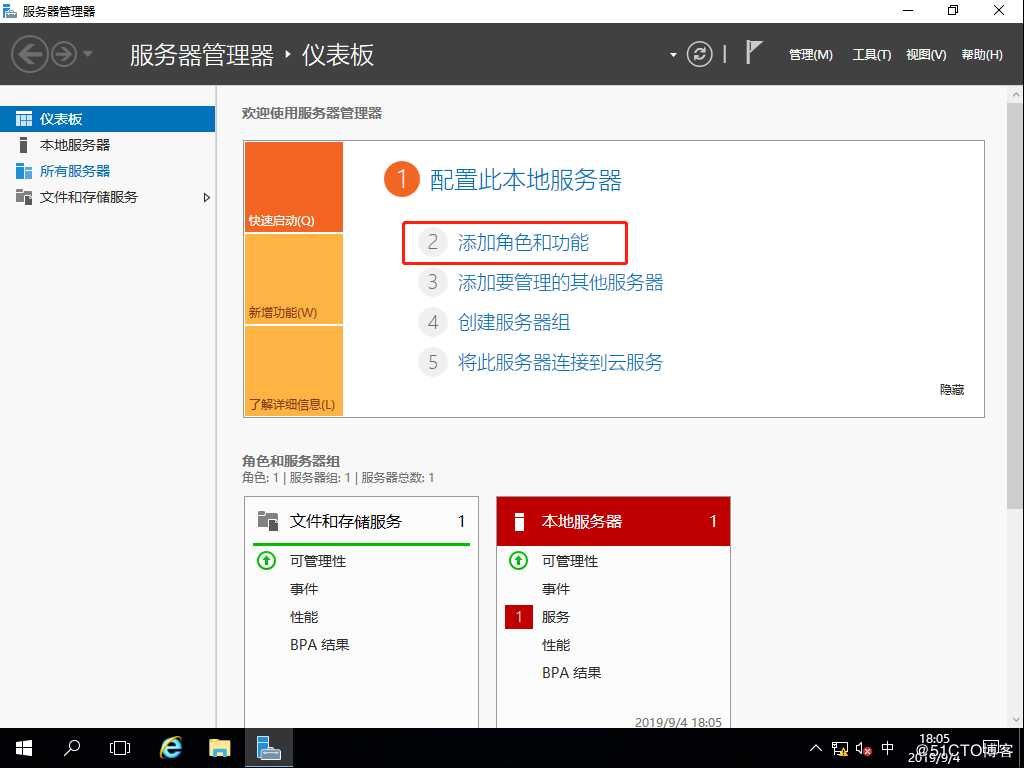The height and width of the screenshot is (768, 1024).
Task: Click BPA 结果 under 本地服务器 tile
Action: click(571, 673)
